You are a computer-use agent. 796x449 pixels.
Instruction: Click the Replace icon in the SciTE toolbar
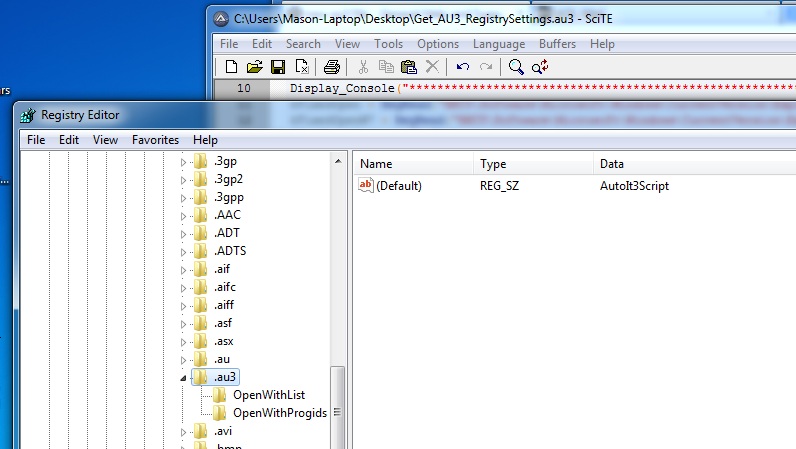(540, 67)
